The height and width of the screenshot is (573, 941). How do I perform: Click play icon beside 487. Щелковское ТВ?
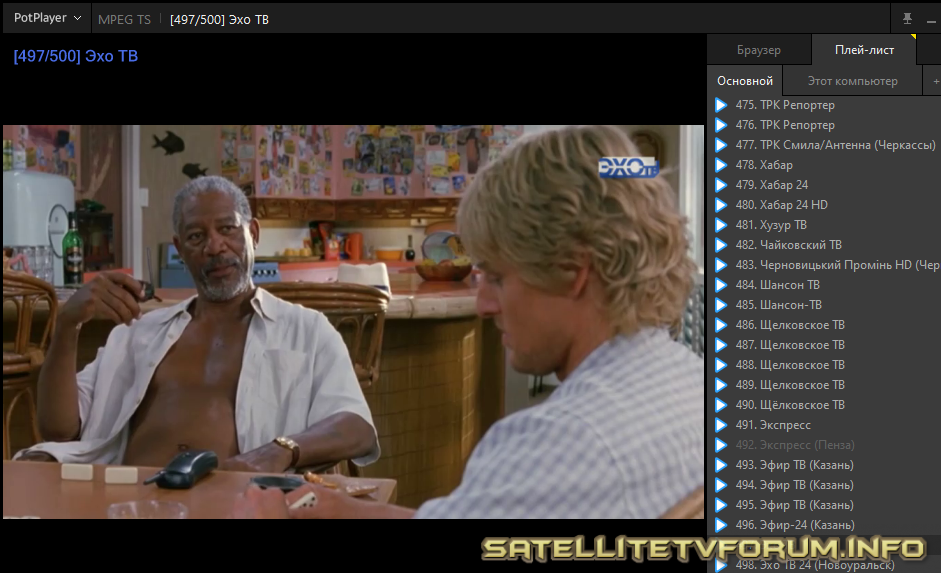tap(721, 345)
